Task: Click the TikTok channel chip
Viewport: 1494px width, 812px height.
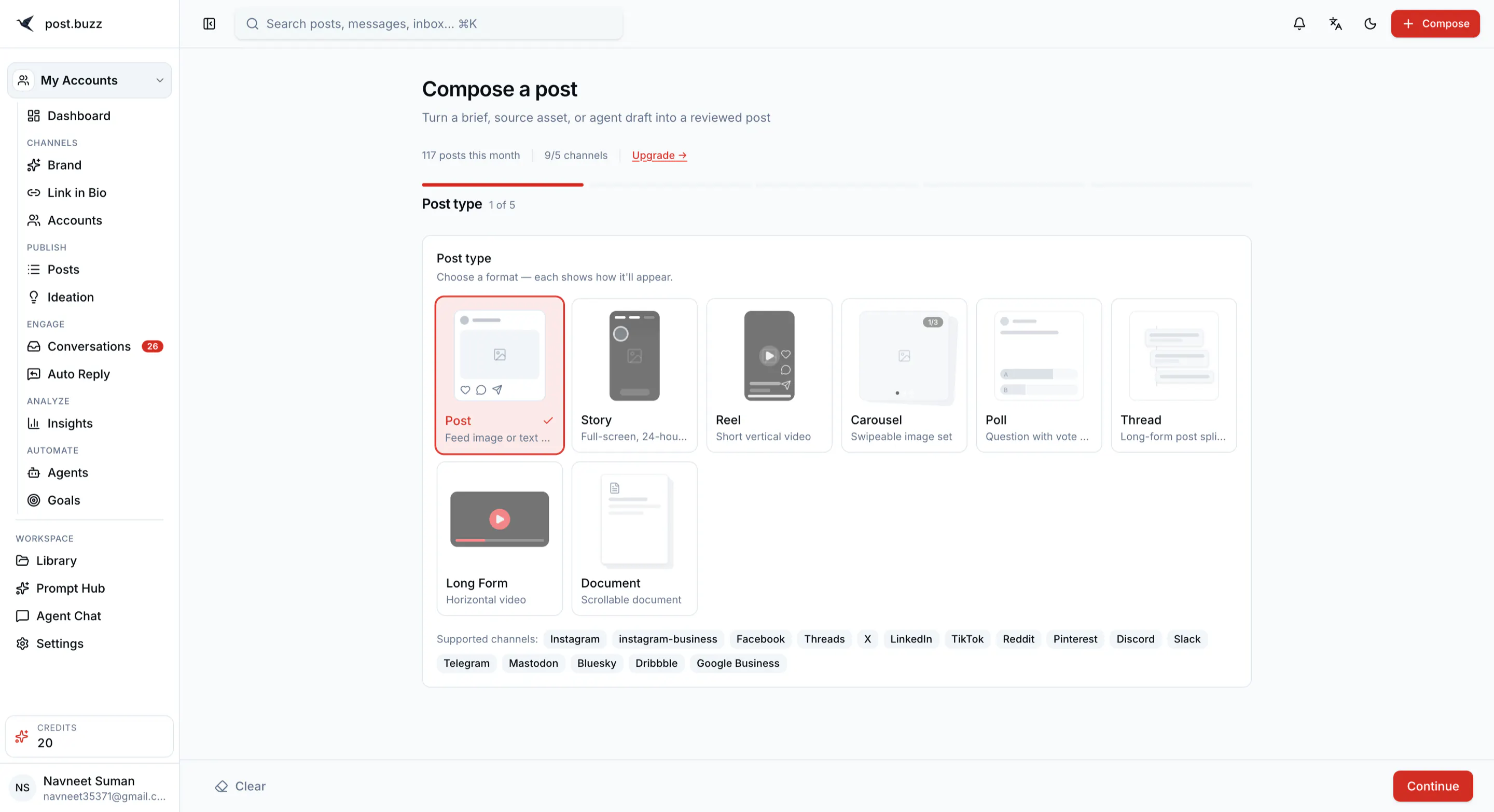Action: (x=967, y=639)
